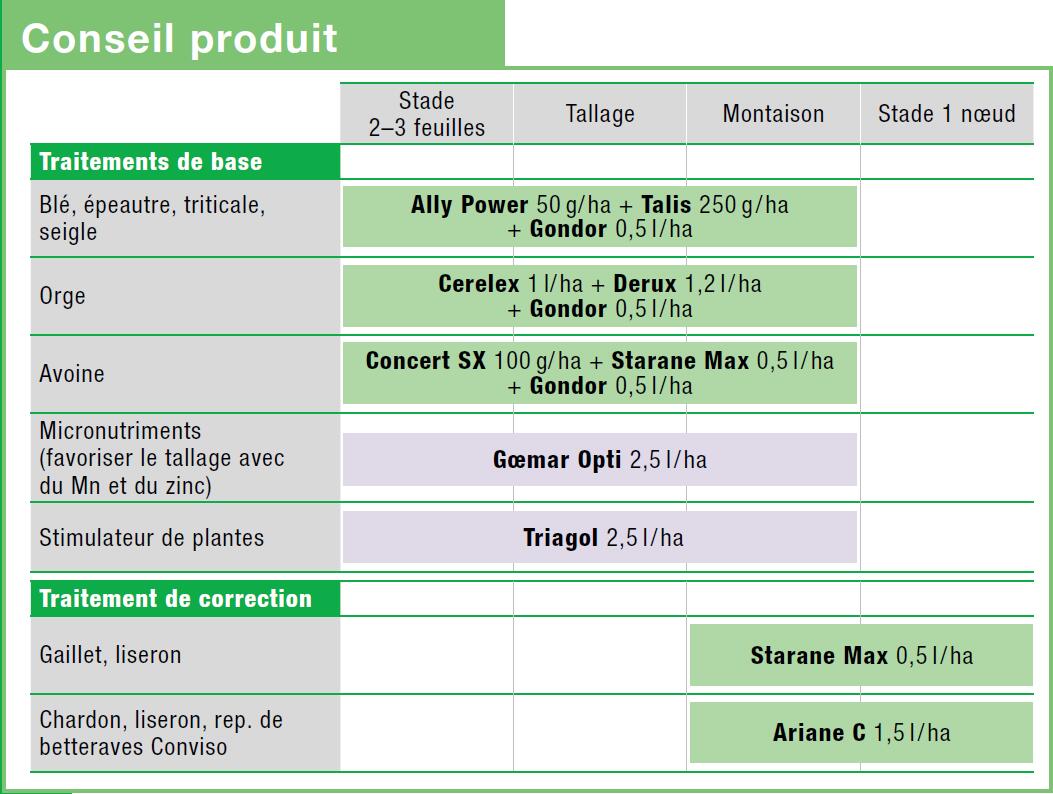Select the Stade 2–3 feuilles column header
This screenshot has width=1053, height=794.
427,114
